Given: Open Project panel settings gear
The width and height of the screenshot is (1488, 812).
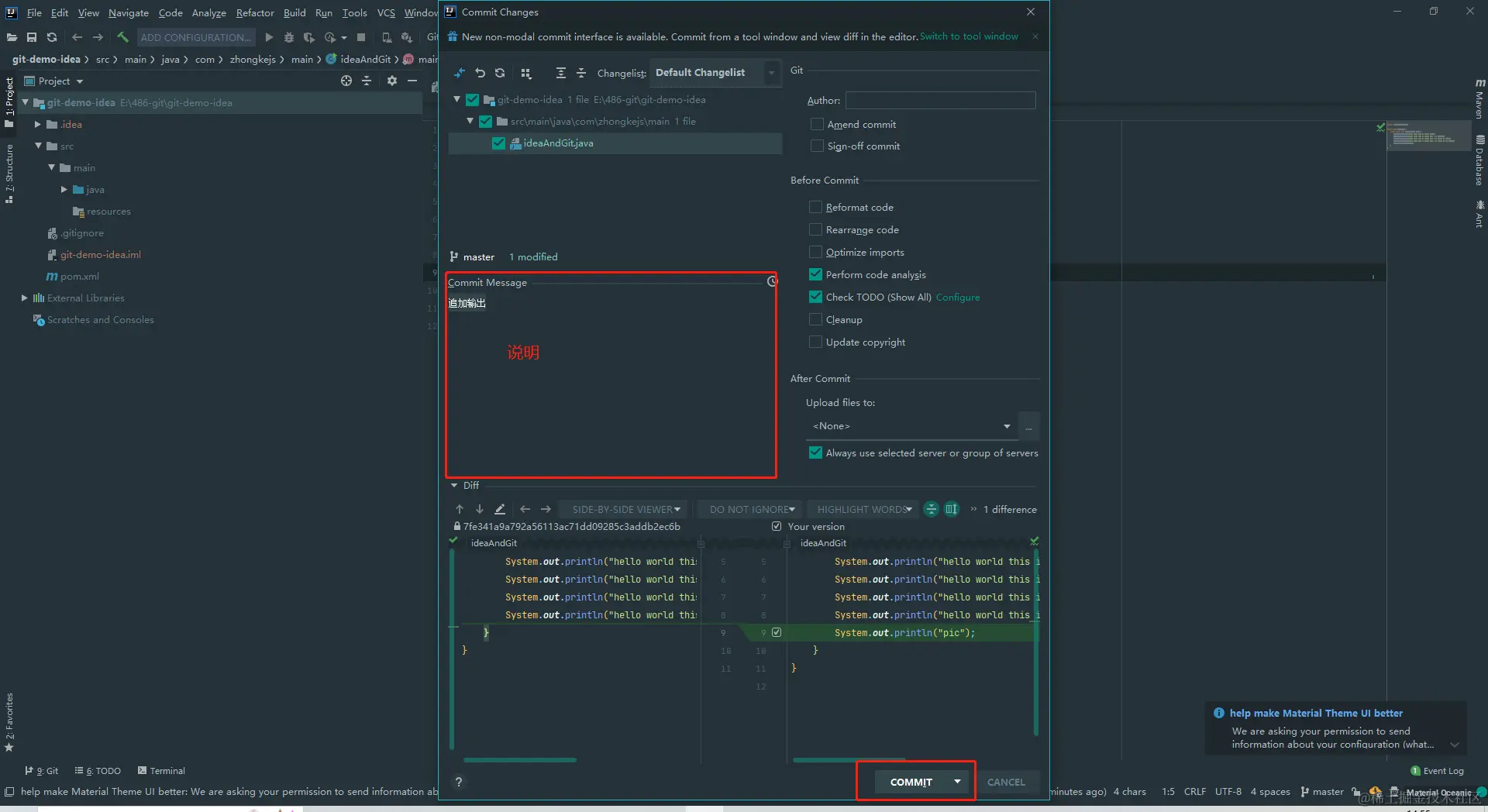Looking at the screenshot, I should [x=392, y=81].
